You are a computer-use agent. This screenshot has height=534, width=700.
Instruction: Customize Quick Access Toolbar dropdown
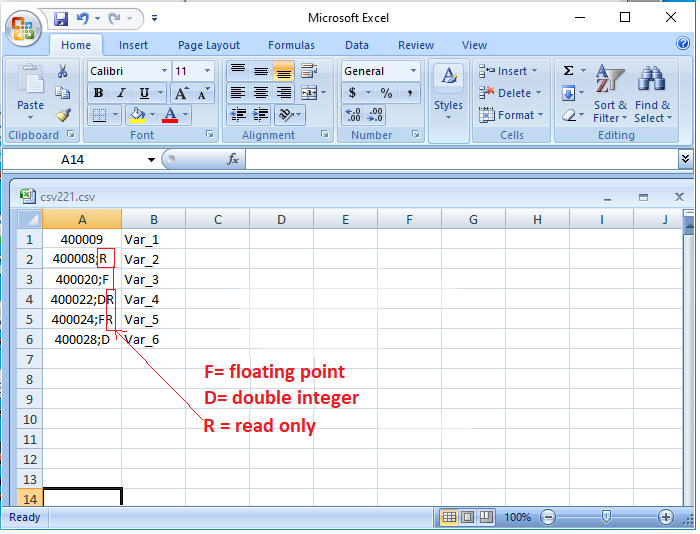pos(154,19)
